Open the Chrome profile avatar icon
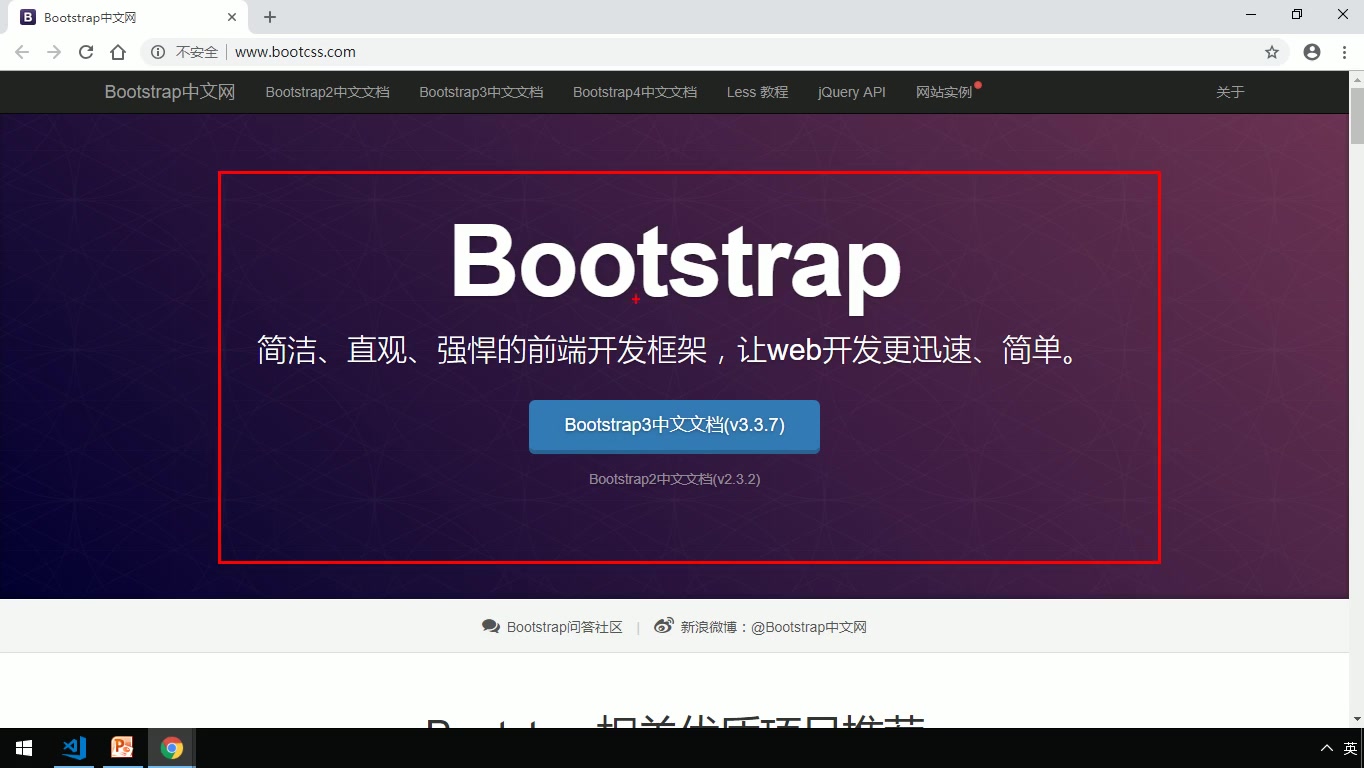The width and height of the screenshot is (1364, 768). coord(1312,52)
